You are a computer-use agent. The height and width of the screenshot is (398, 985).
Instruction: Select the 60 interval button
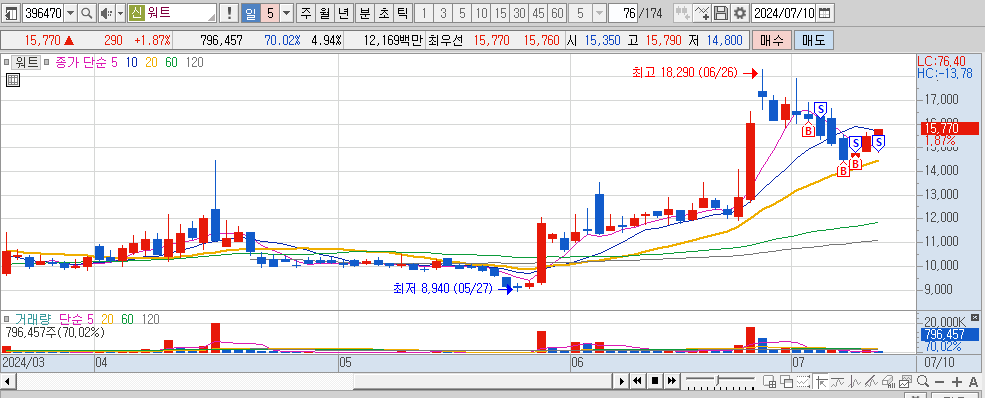pyautogui.click(x=557, y=13)
